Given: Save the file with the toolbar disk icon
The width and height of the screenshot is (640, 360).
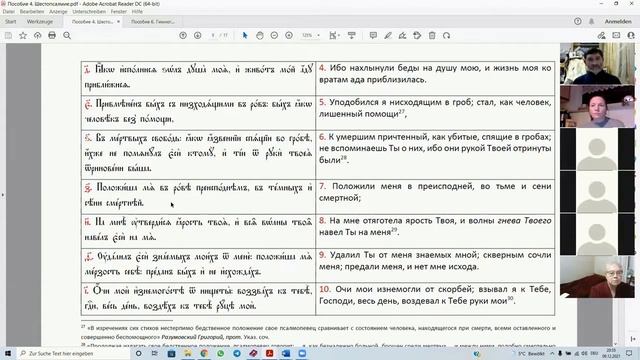Looking at the screenshot, I should (8, 36).
